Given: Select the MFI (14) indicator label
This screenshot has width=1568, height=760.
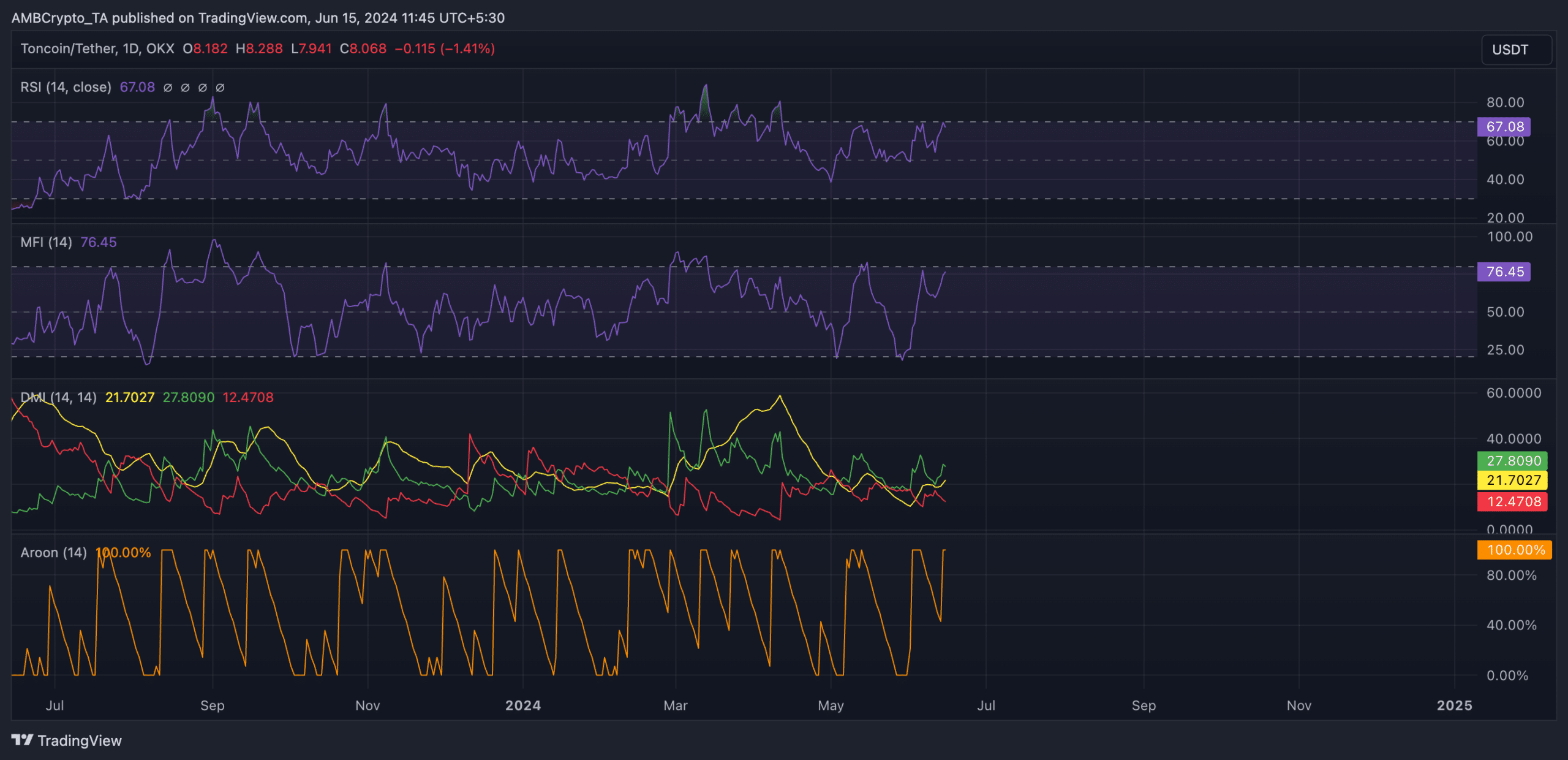Looking at the screenshot, I should coord(47,242).
